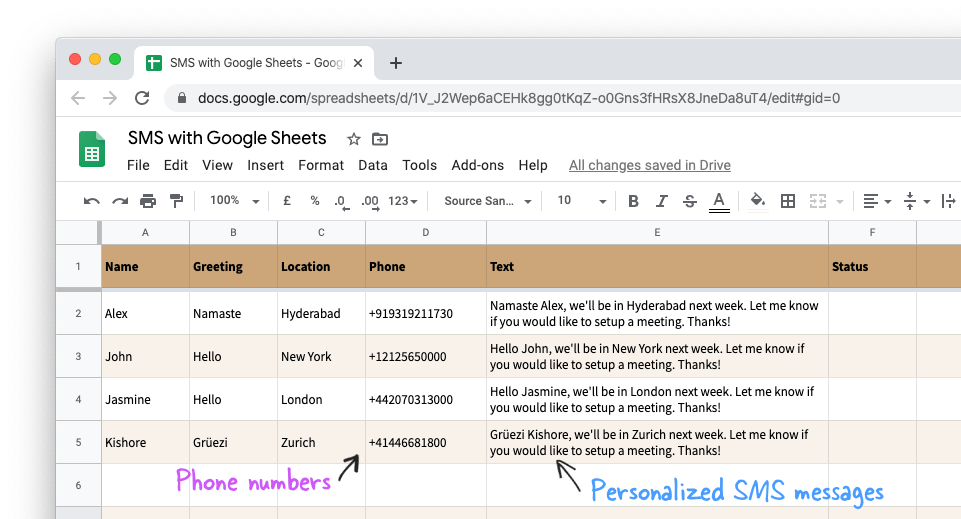
Task: Select the Zurich location cell
Action: tap(321, 442)
